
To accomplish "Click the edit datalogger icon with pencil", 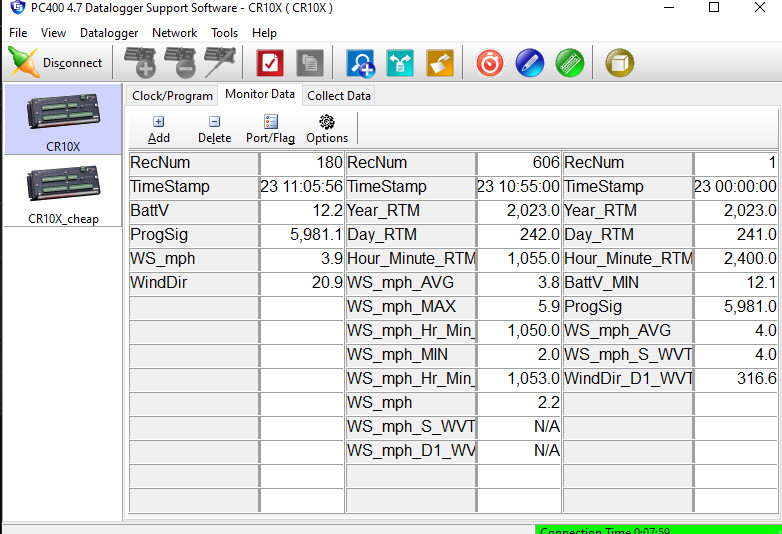I will click(x=219, y=63).
